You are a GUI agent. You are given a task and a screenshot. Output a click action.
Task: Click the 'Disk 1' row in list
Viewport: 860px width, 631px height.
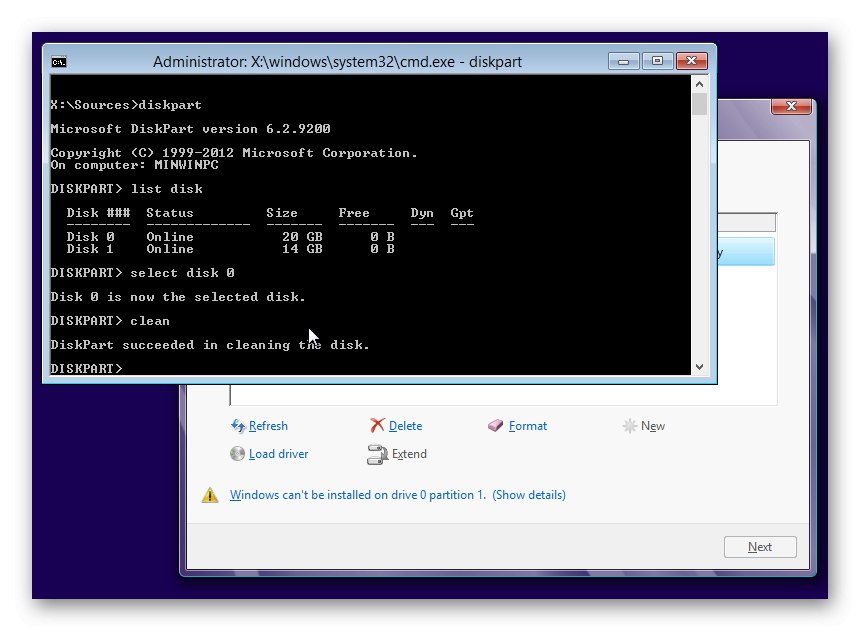pos(230,249)
